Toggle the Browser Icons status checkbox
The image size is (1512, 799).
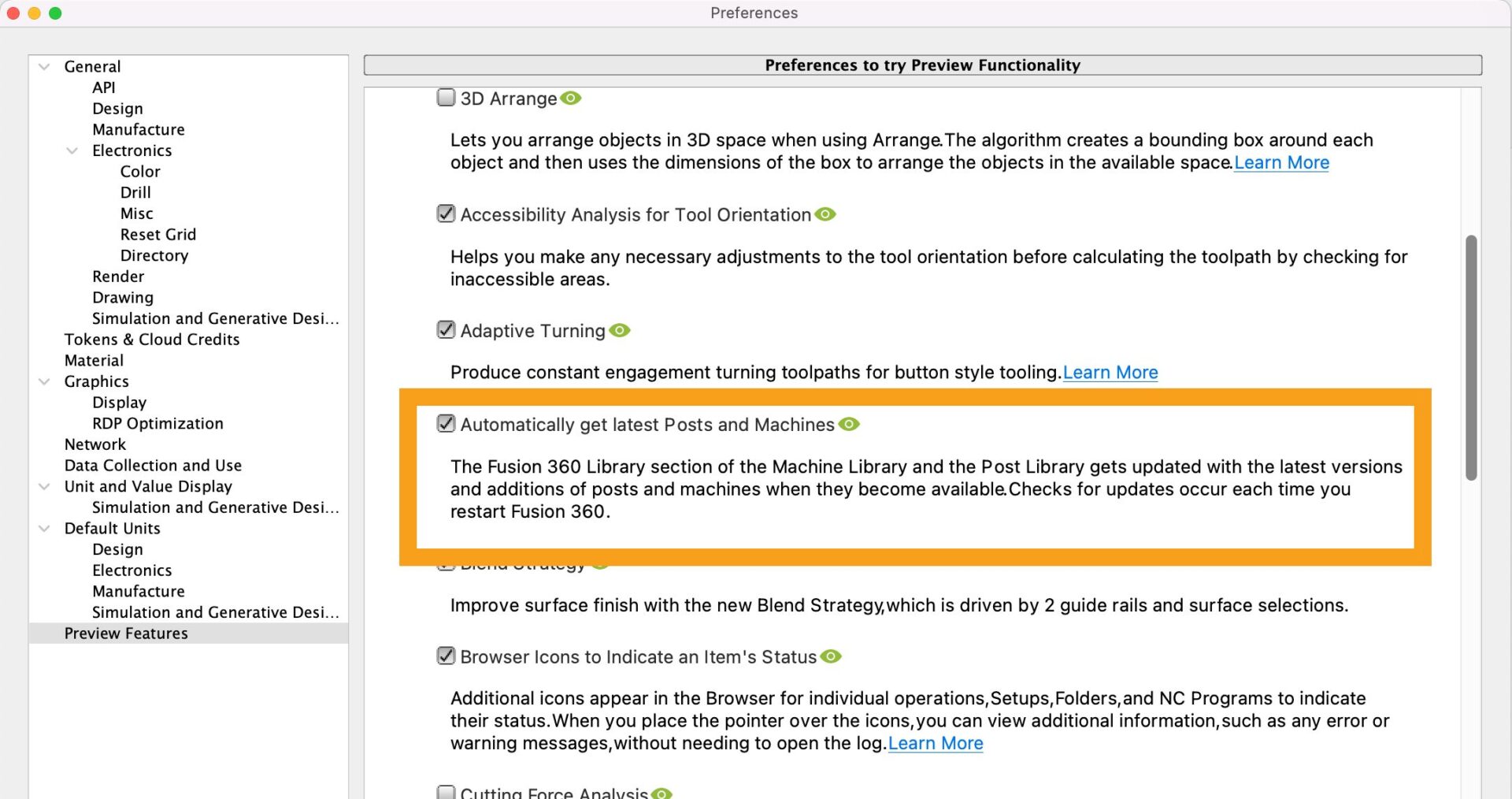point(446,656)
